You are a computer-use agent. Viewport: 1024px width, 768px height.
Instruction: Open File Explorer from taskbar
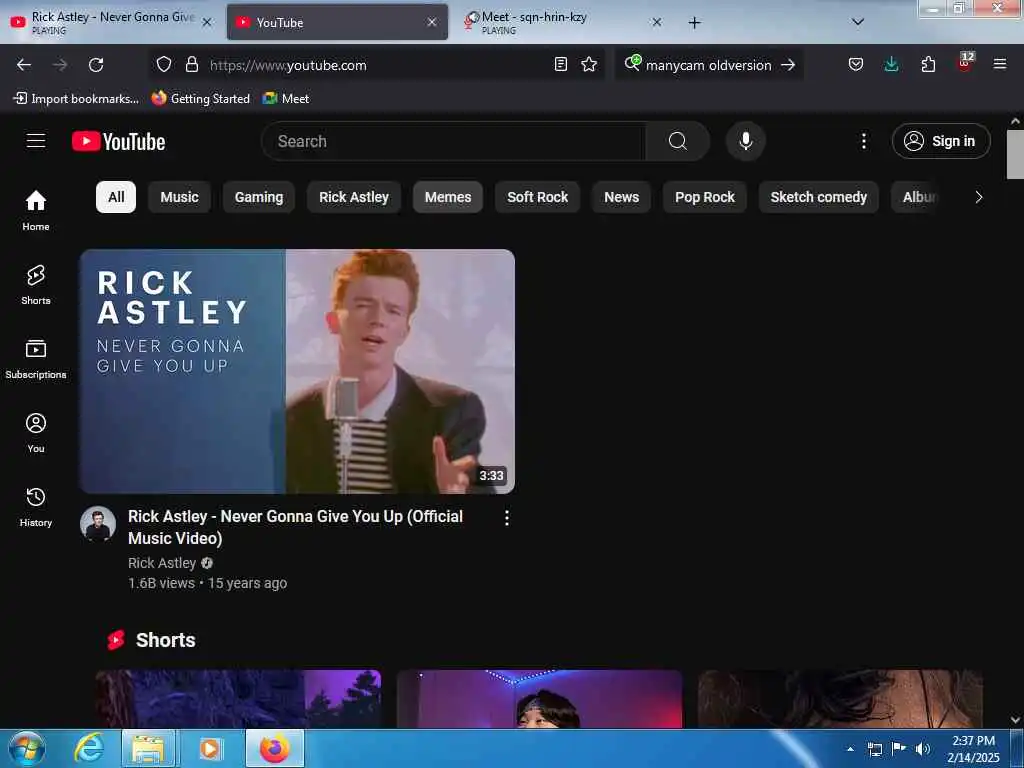(x=148, y=748)
